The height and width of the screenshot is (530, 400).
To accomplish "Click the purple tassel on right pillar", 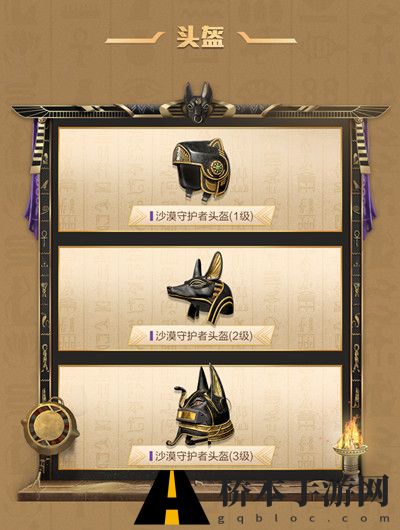I will tap(368, 179).
